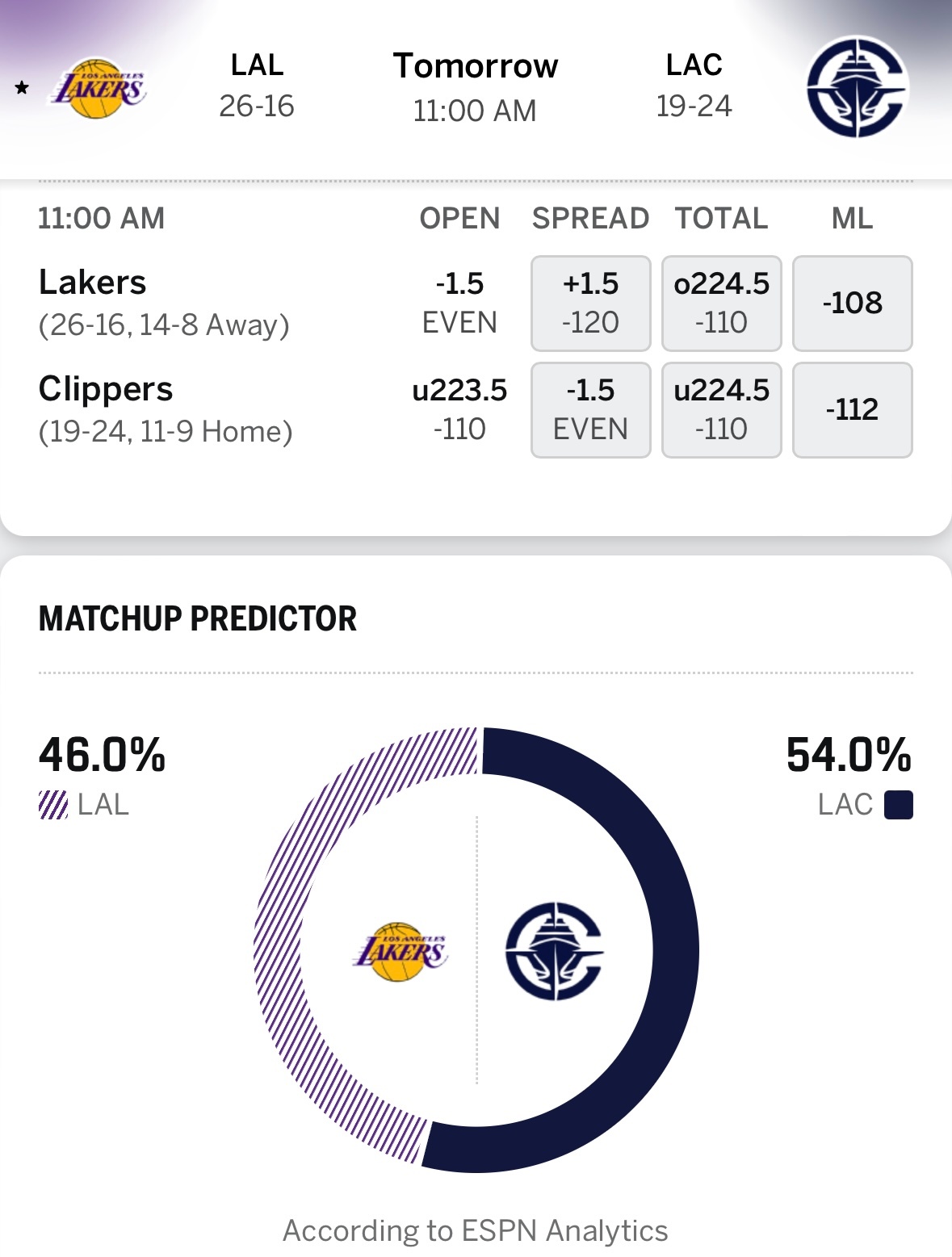Switch to the TOTAL column header
952x1257 pixels.
[721, 218]
